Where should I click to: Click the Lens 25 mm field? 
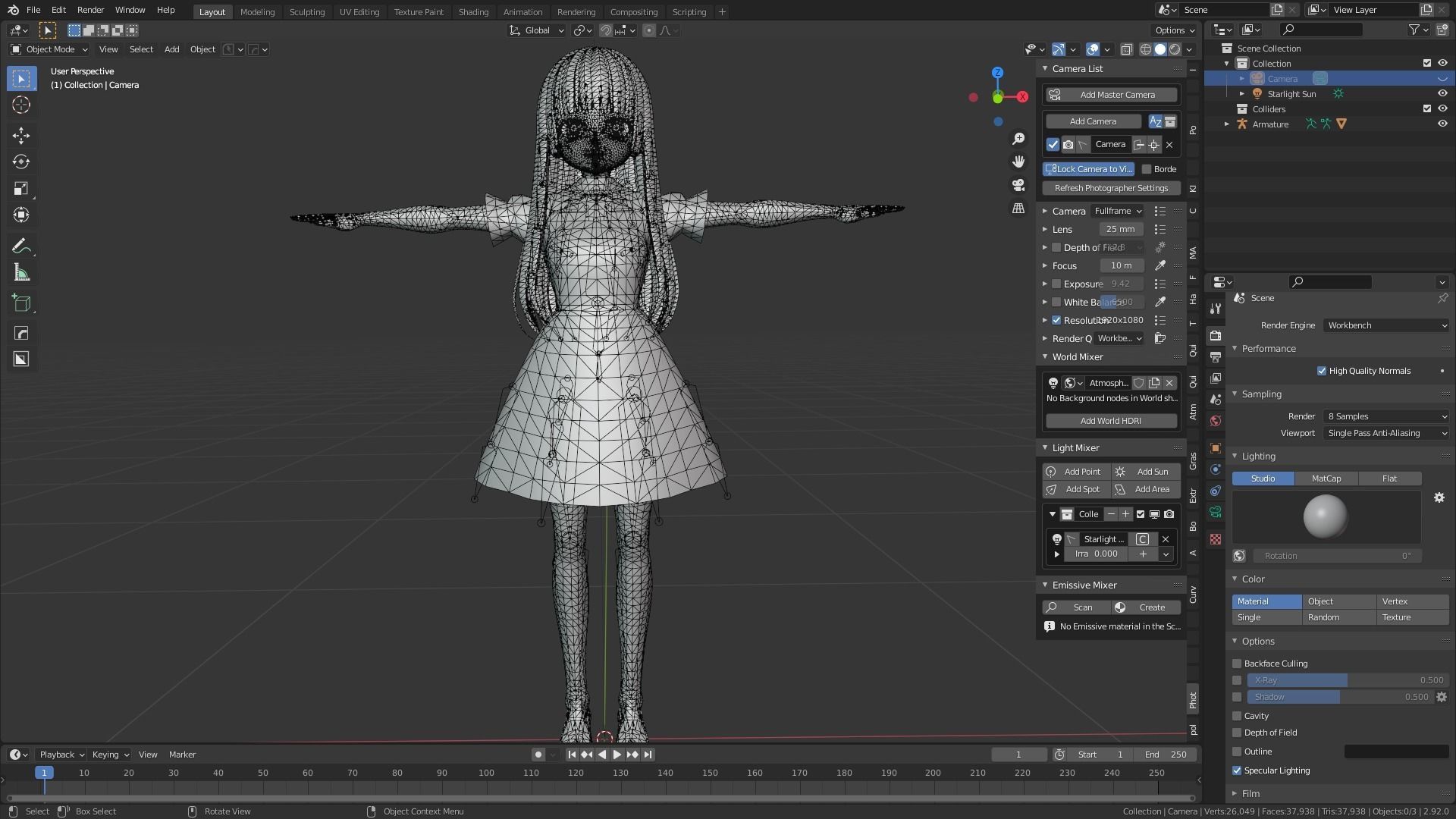coord(1121,229)
